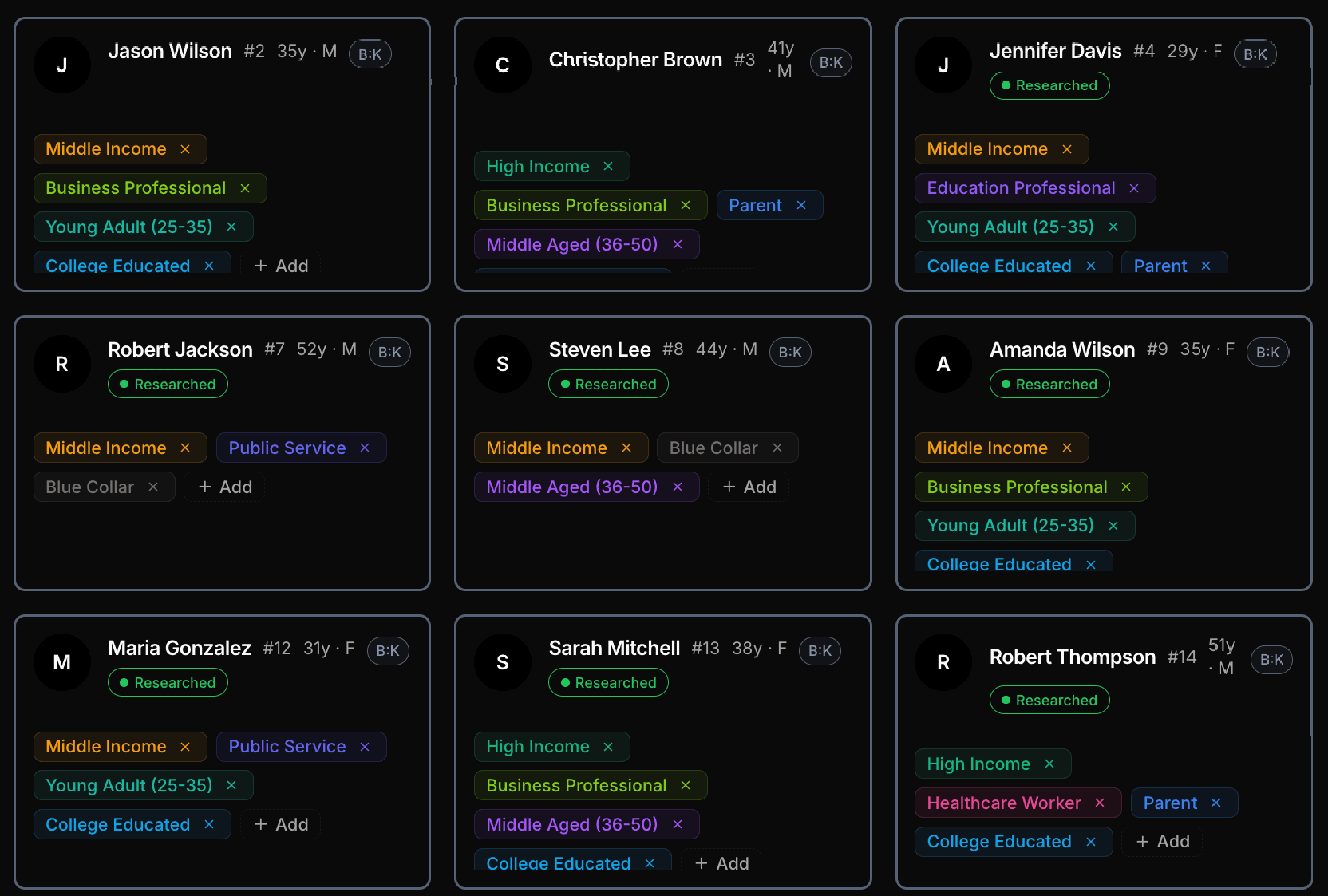Screen dimensions: 1328x896
Task: Click the green Researched dot on Amanda Wilson
Action: tap(1005, 384)
